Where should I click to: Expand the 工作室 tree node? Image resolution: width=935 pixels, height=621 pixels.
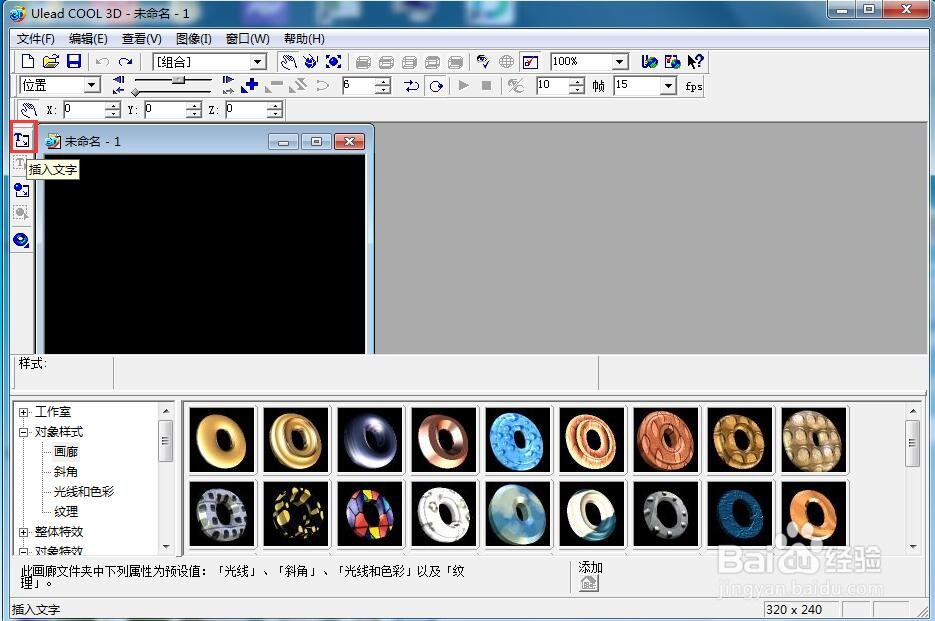[x=23, y=412]
